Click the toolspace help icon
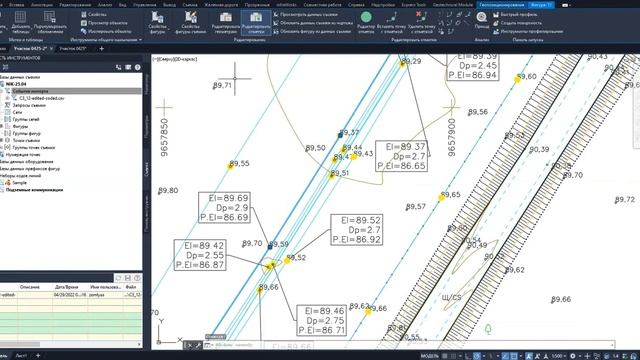Screen dimensions: 640x360 click(138, 67)
